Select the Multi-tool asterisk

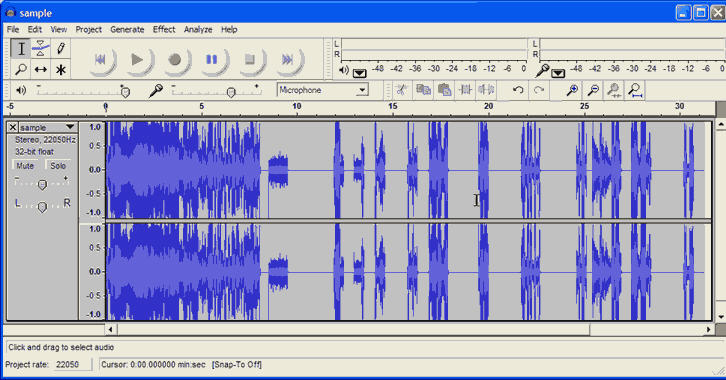pyautogui.click(x=61, y=69)
